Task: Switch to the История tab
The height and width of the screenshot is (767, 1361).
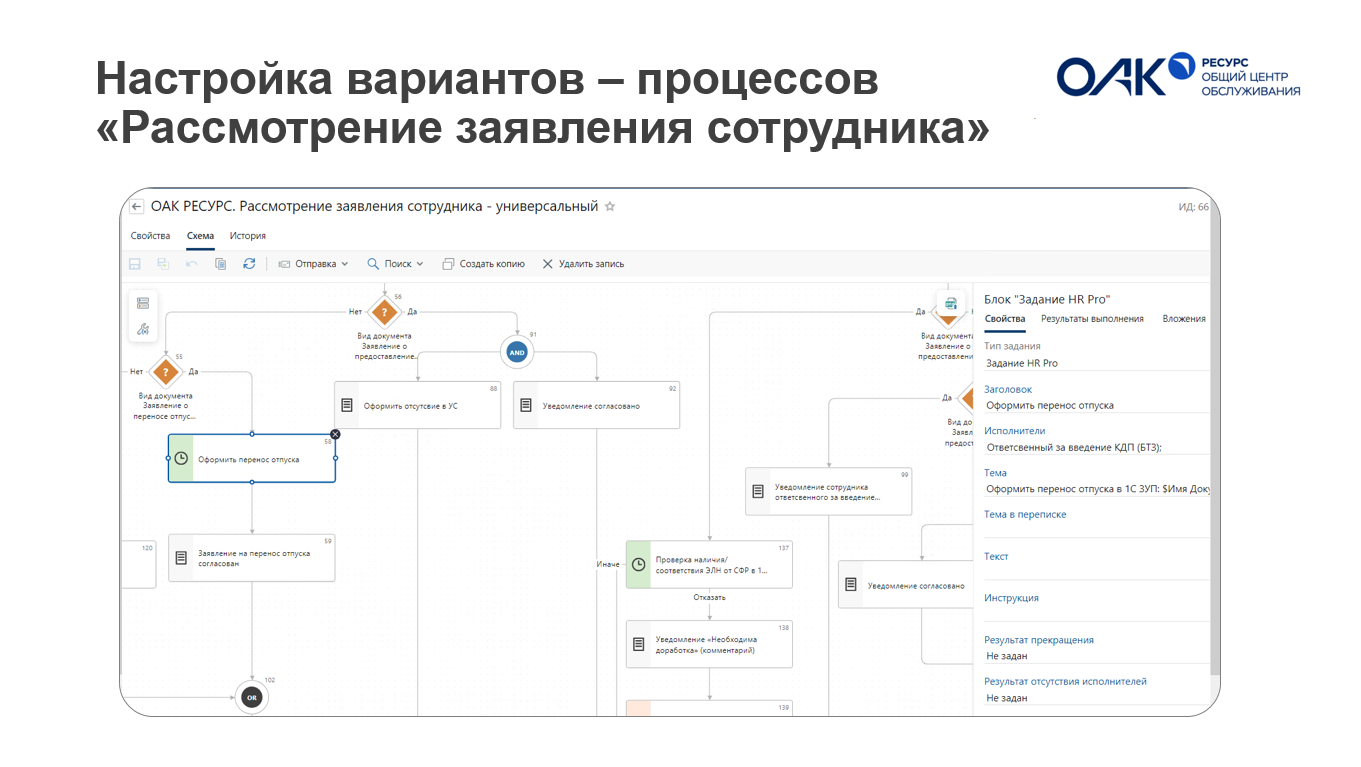Action: click(x=247, y=237)
